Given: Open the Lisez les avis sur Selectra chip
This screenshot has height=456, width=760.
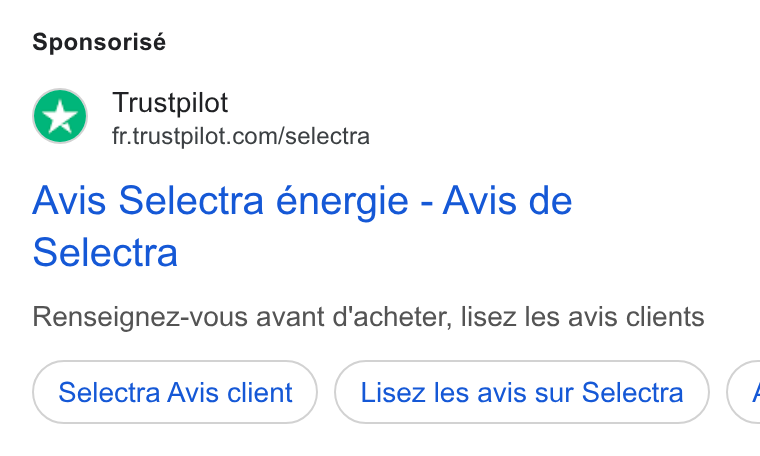Looking at the screenshot, I should (x=522, y=392).
